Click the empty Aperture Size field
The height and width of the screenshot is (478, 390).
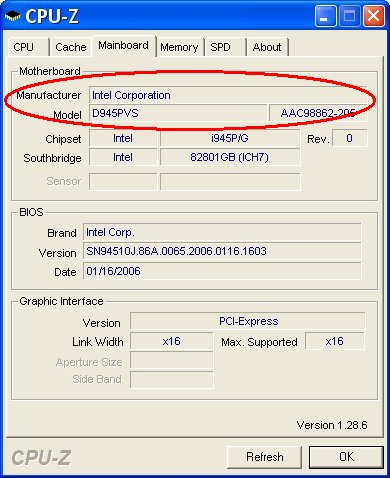[171, 360]
